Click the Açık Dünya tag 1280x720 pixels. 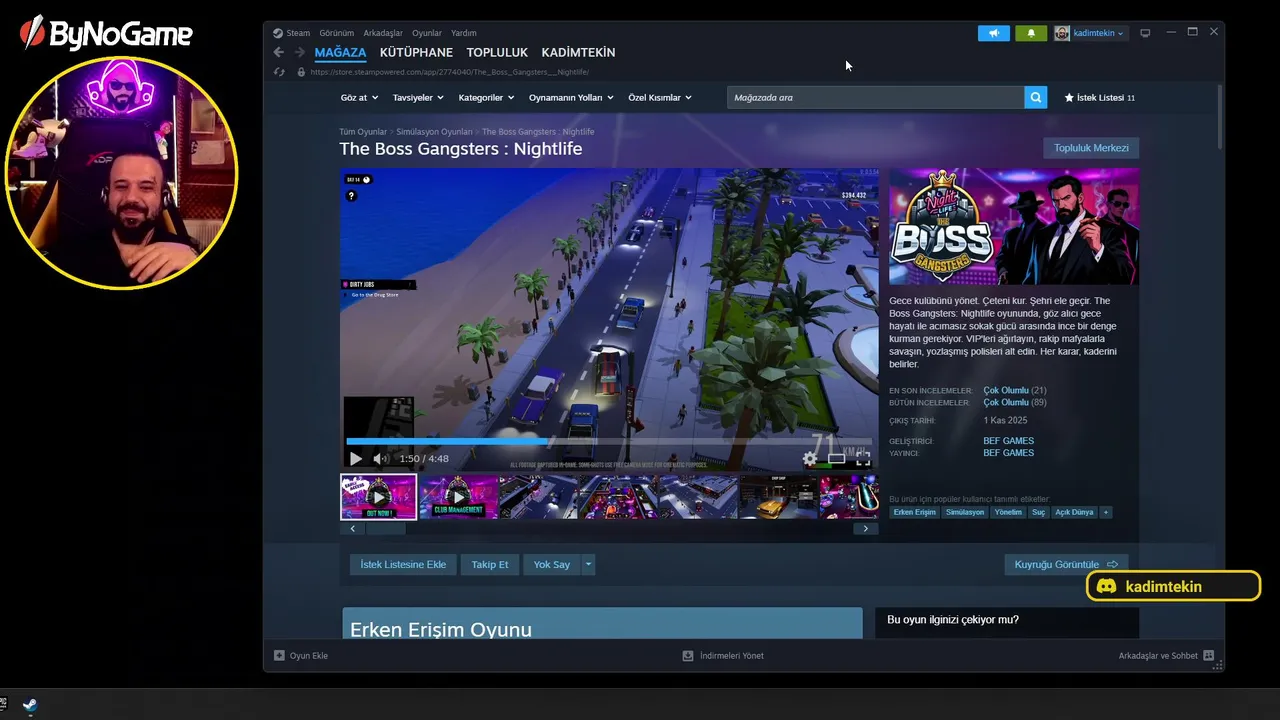click(x=1075, y=512)
